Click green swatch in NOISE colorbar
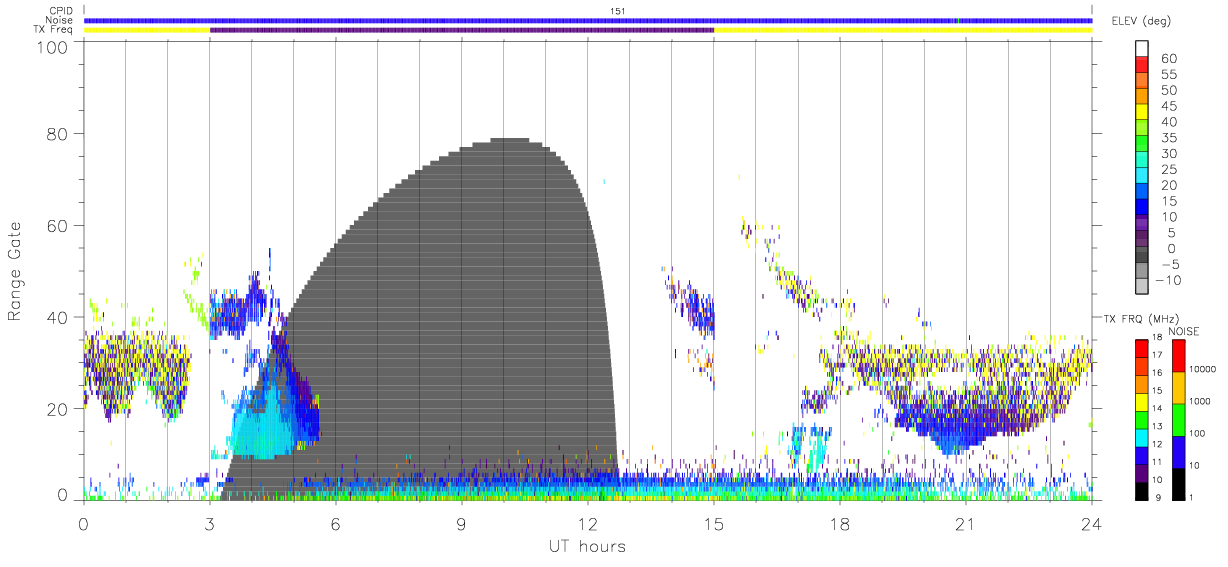Screen dimensions: 1228x567 [x=1179, y=419]
